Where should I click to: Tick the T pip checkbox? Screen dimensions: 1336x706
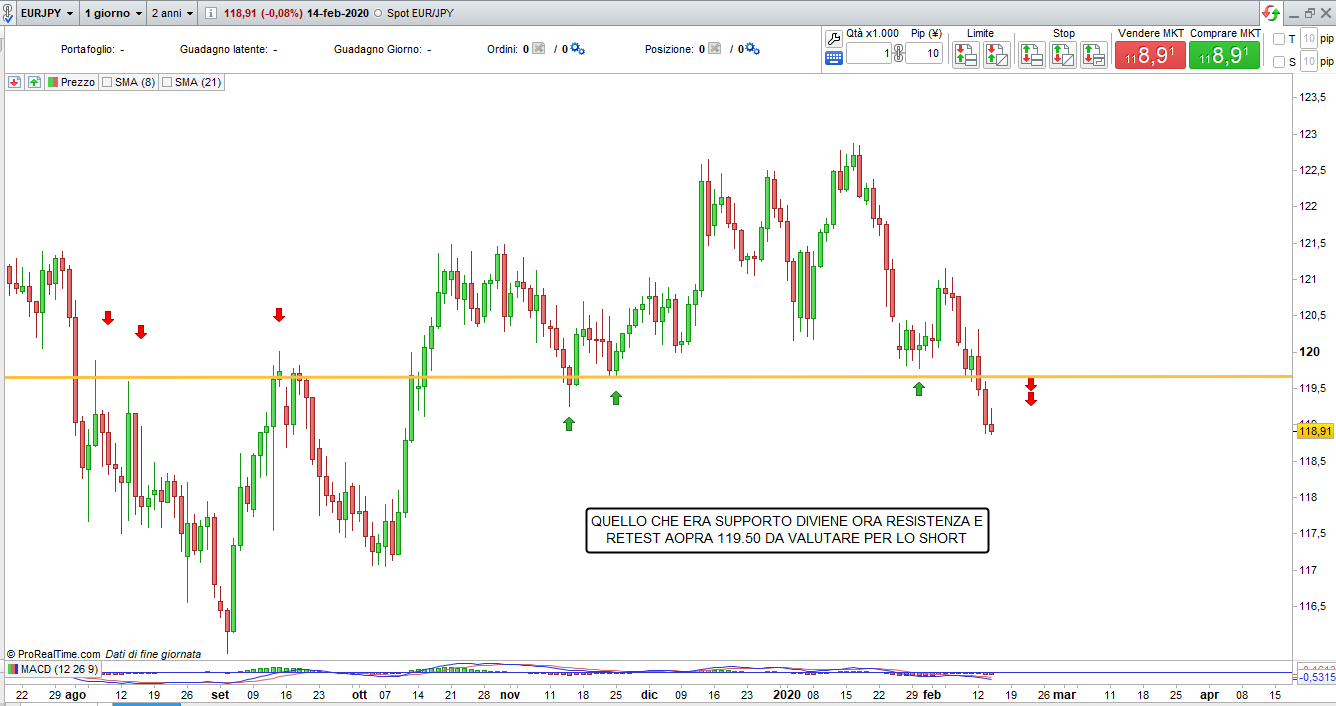point(1278,39)
